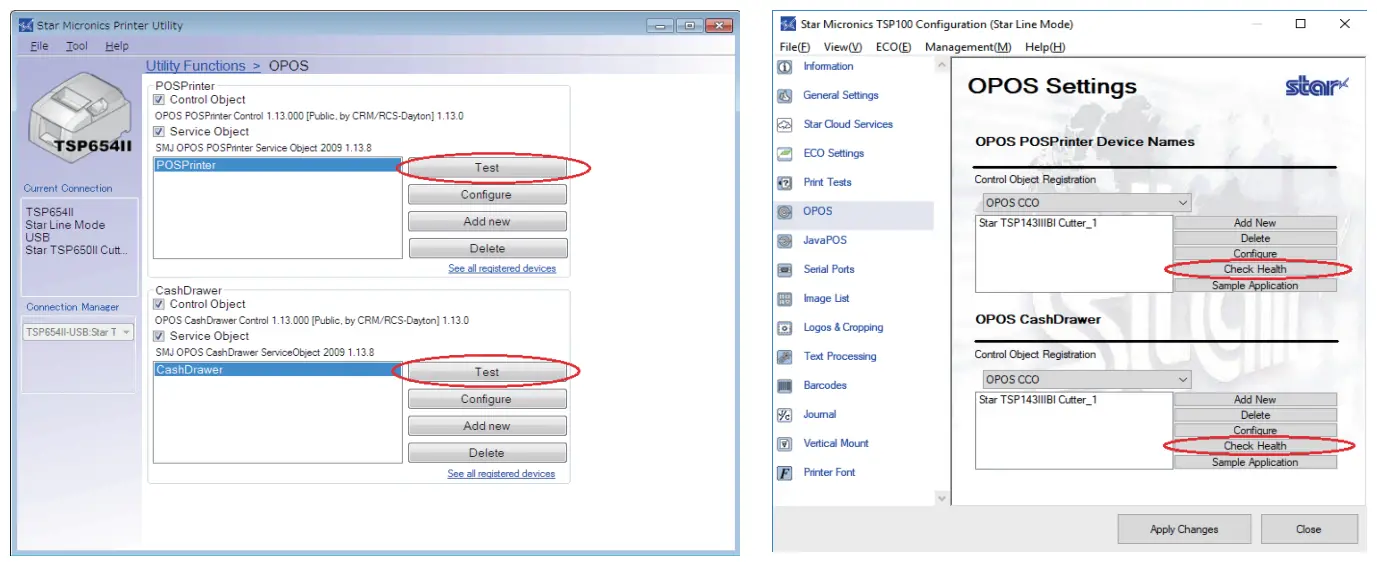
Task: Open Management(M) menu
Action: click(968, 47)
